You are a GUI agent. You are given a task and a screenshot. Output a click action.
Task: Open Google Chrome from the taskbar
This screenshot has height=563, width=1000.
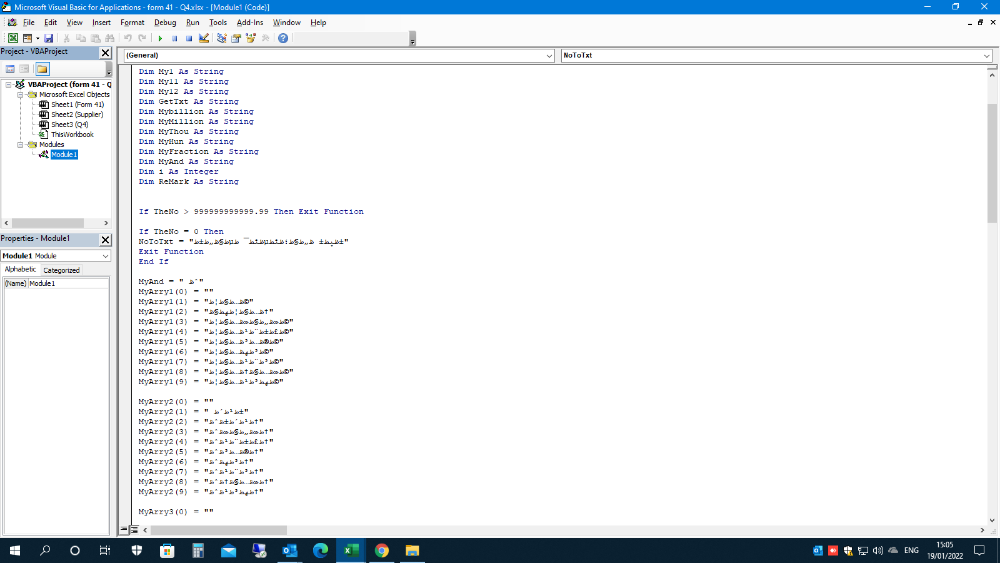pos(382,550)
